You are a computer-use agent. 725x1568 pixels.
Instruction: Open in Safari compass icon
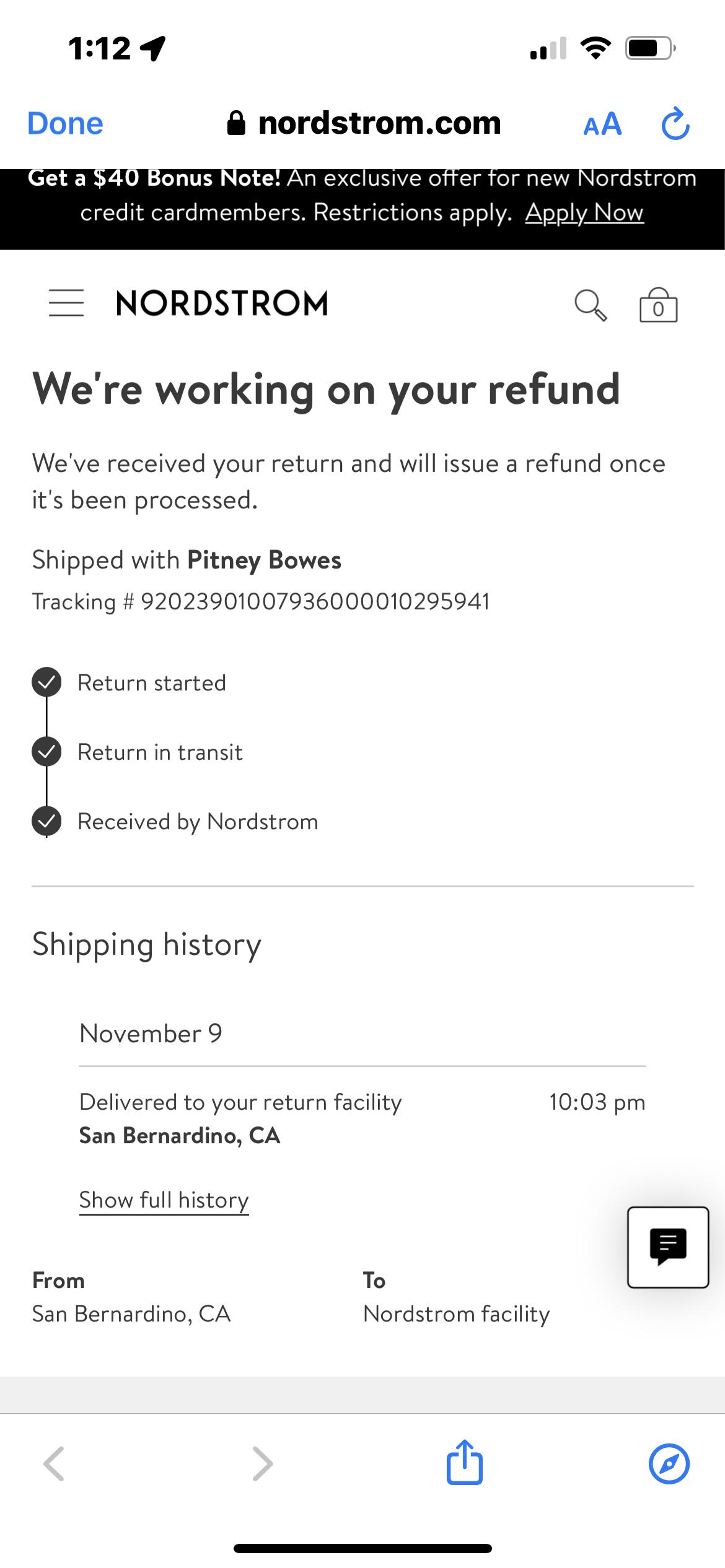(669, 1464)
